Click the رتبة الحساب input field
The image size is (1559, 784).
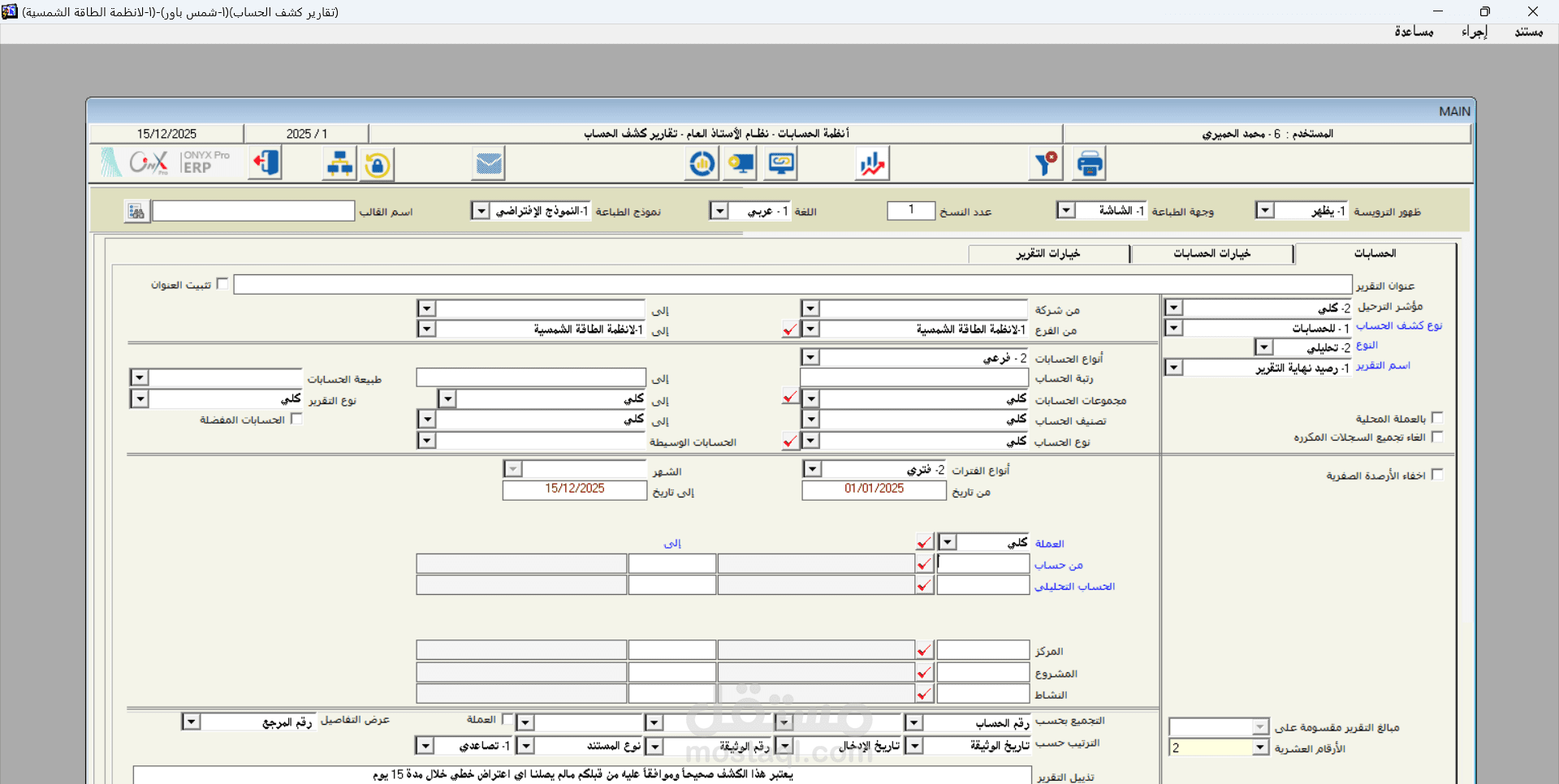[x=914, y=377]
